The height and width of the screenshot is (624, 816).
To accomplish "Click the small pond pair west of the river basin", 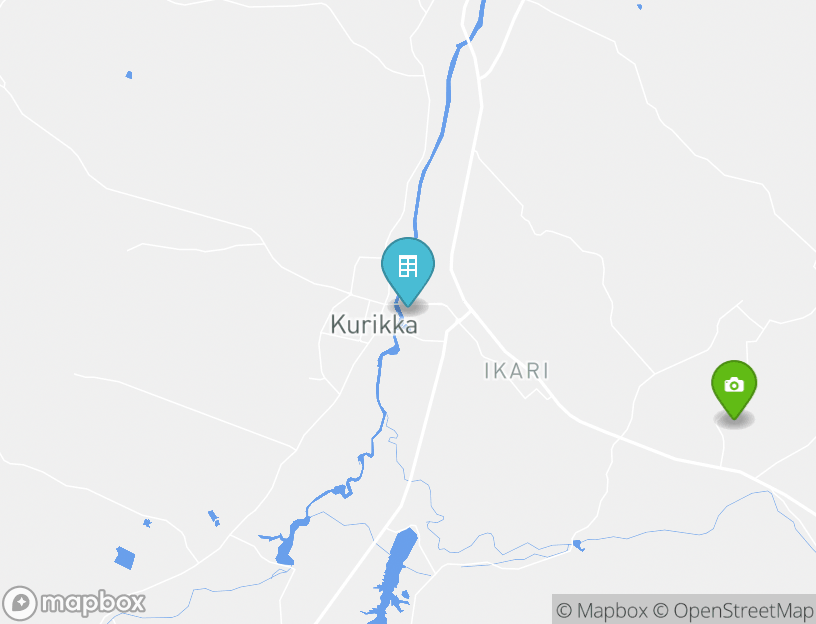I will tap(213, 518).
